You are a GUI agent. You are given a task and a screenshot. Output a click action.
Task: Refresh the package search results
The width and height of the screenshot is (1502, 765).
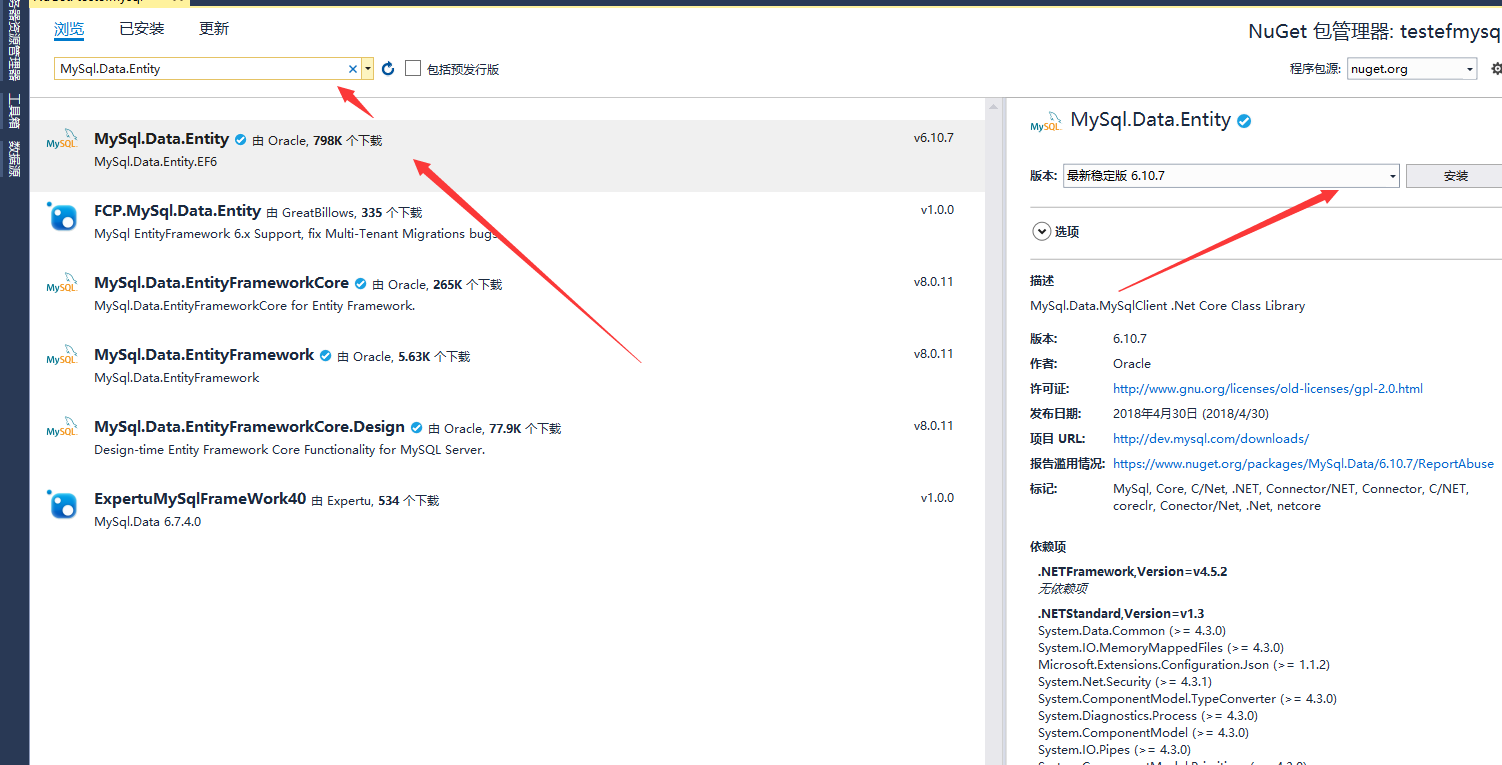[x=389, y=69]
